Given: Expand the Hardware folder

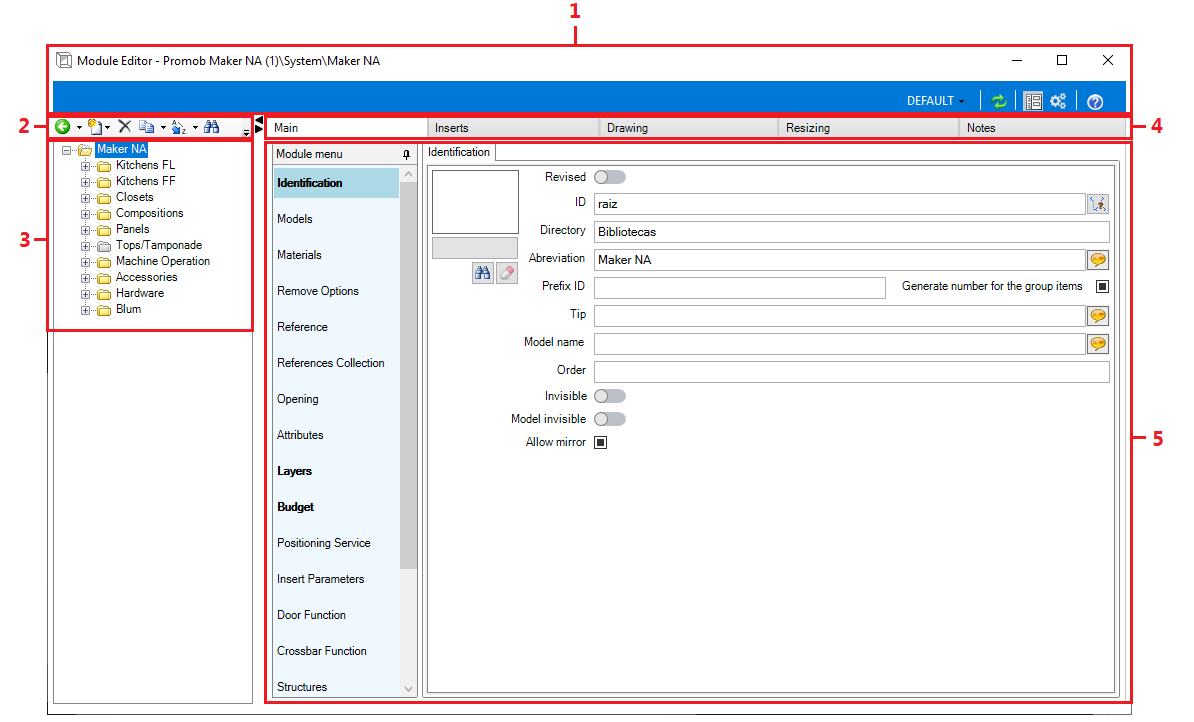Looking at the screenshot, I should click(x=85, y=294).
